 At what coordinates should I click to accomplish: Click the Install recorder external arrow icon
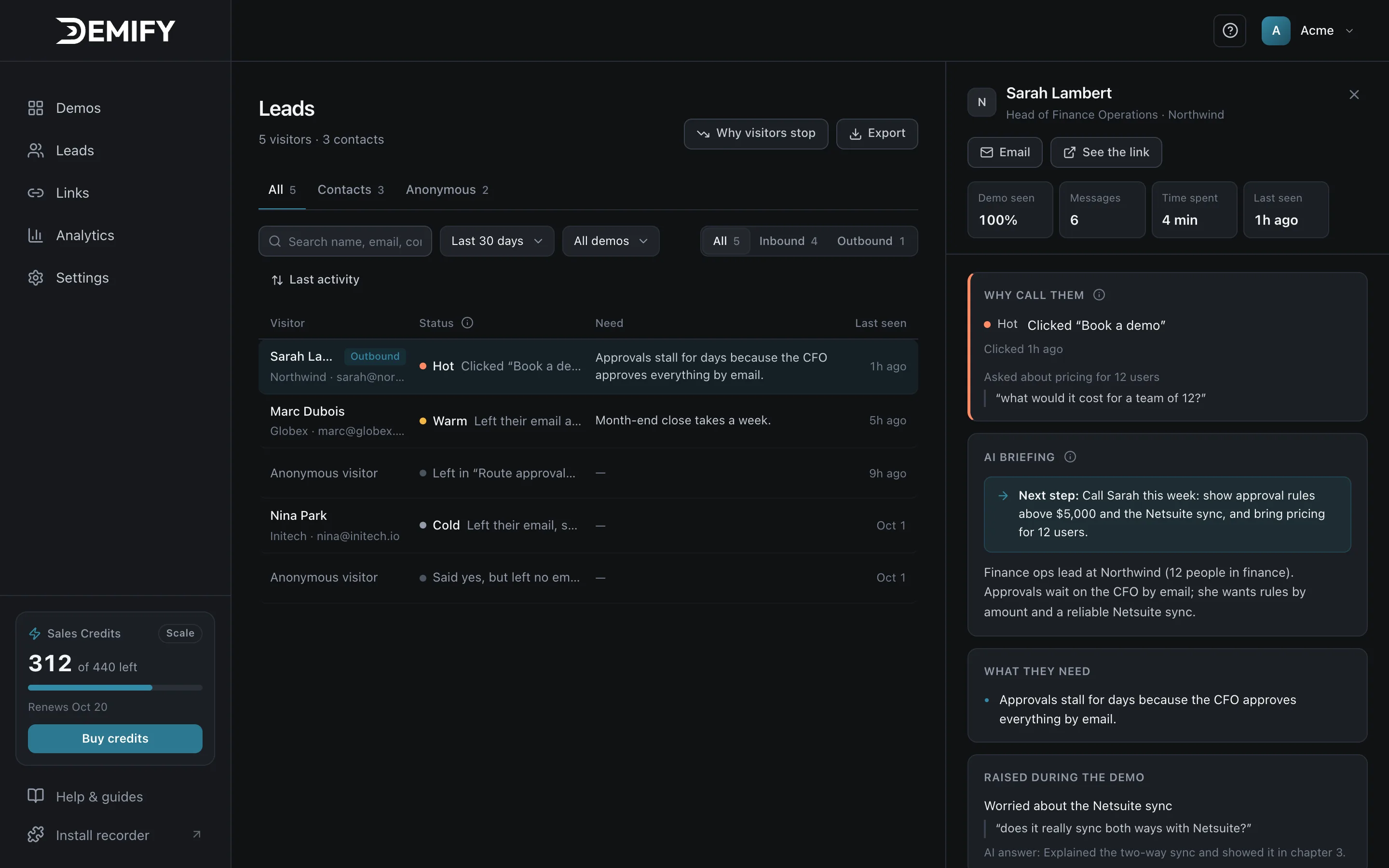[x=197, y=834]
